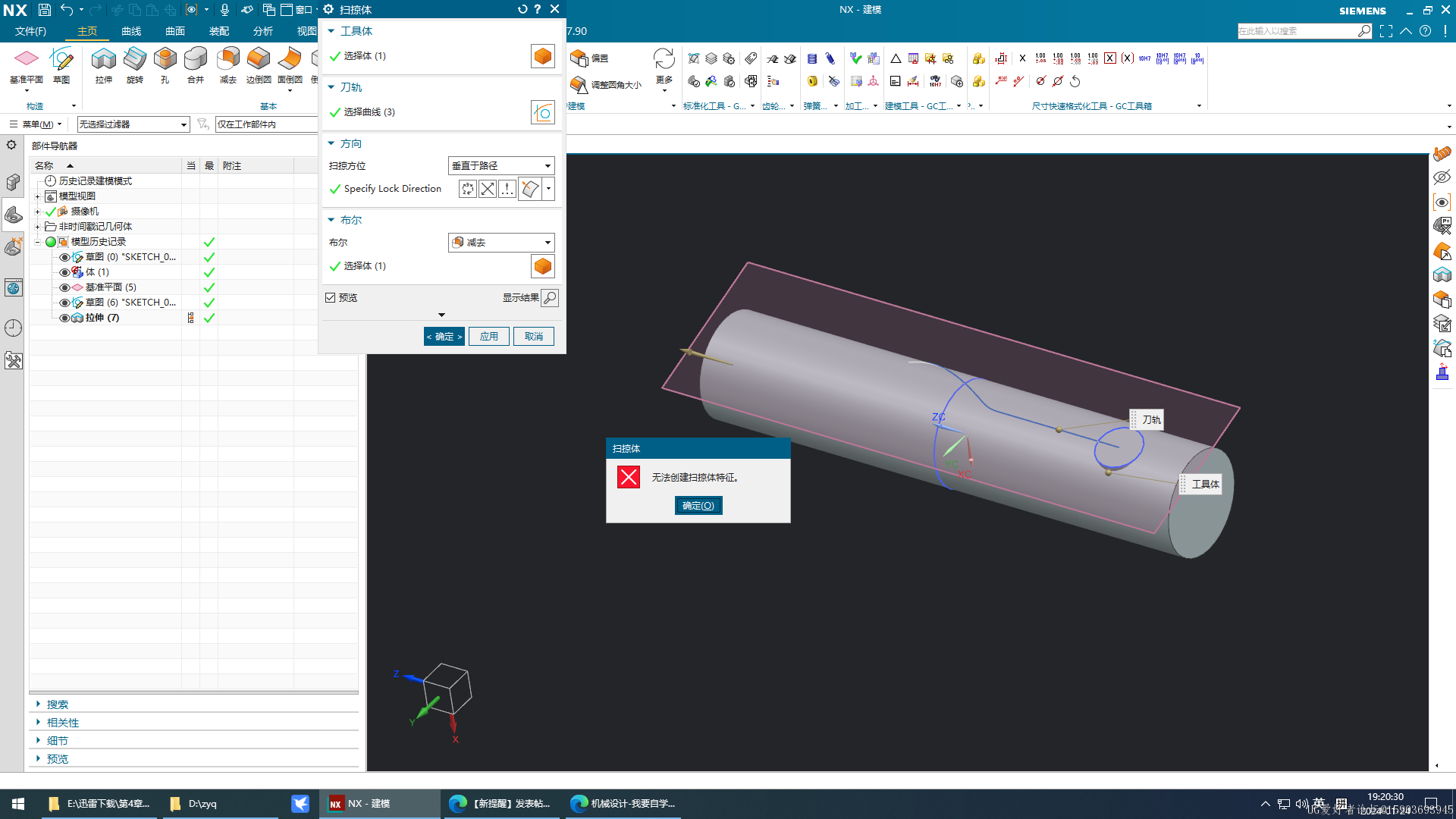
Task: Toggle visibility eye of 草图 (0)
Action: 64,257
